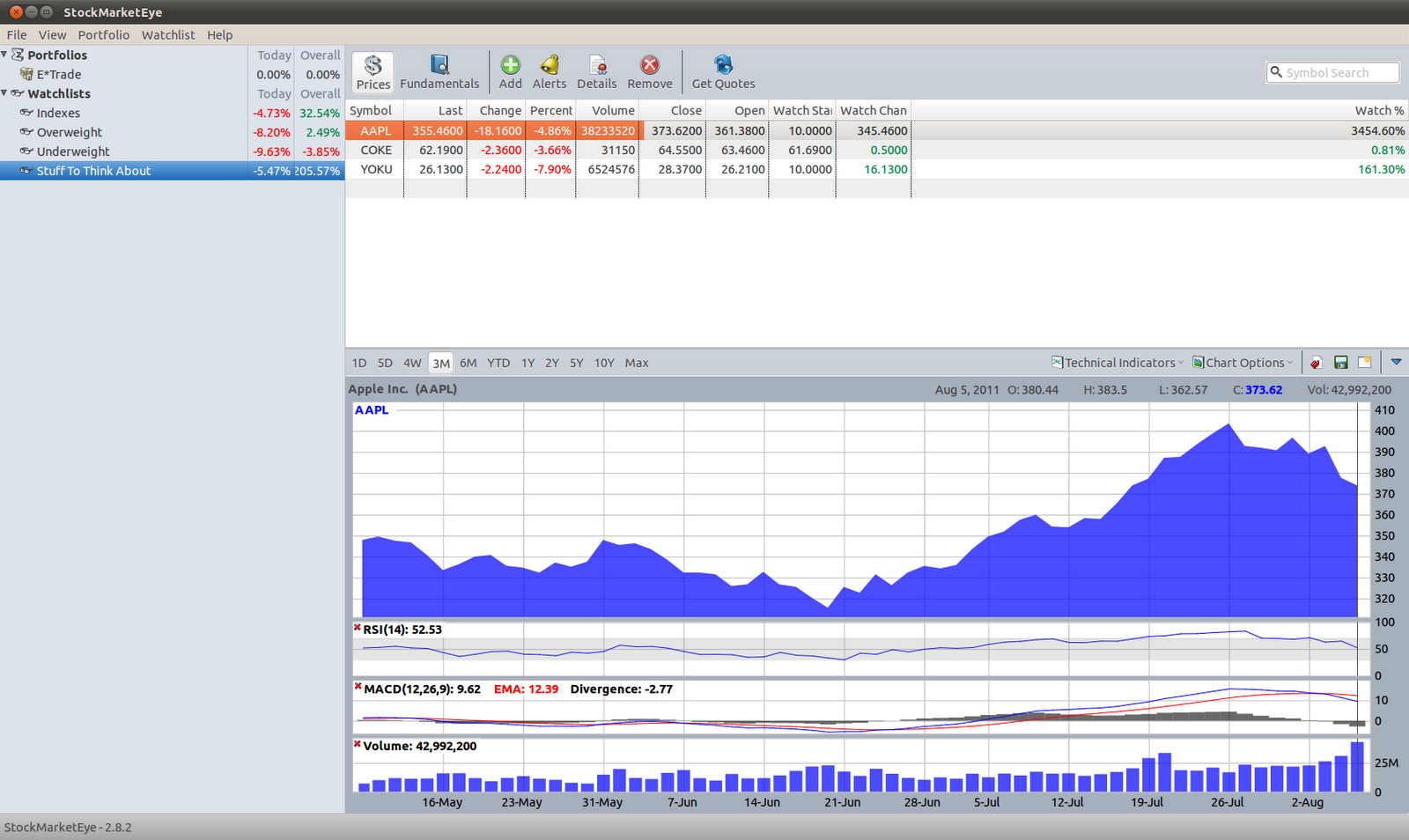Screen dimensions: 1409x840
Task: Select the AAPL row symbol
Action: pos(375,130)
